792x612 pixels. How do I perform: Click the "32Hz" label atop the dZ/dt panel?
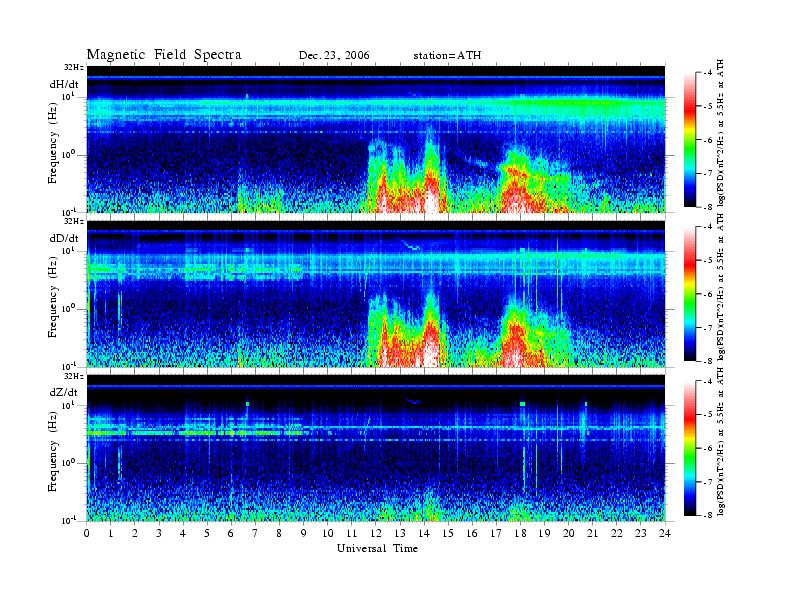click(x=74, y=376)
